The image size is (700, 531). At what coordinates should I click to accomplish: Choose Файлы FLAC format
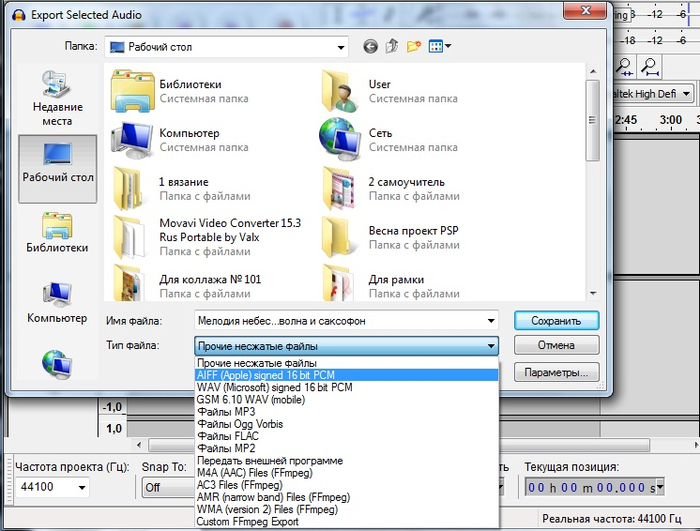tap(346, 436)
